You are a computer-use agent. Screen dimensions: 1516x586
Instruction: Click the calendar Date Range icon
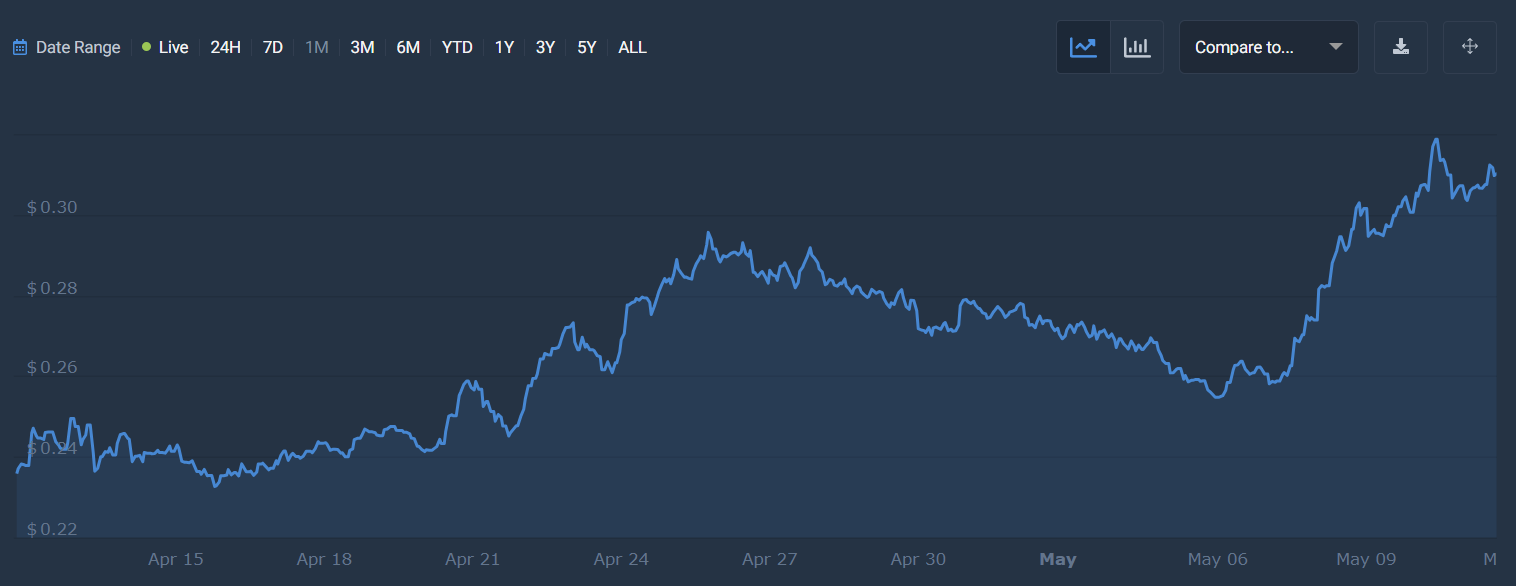point(20,47)
